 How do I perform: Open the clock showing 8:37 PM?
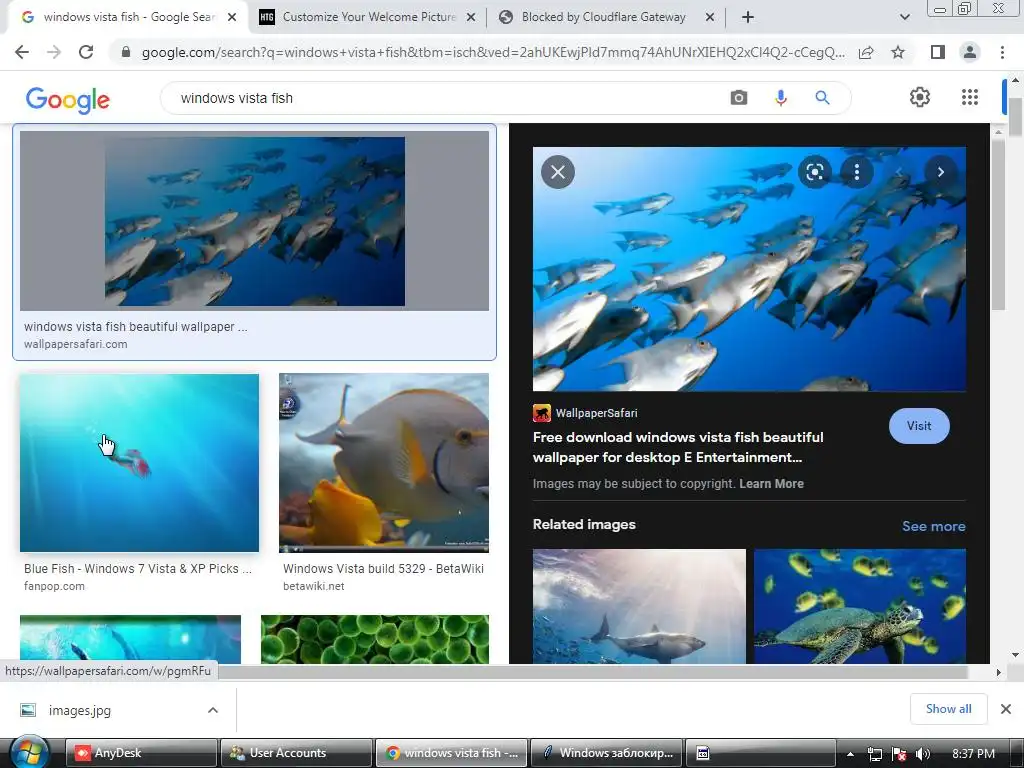tap(974, 754)
